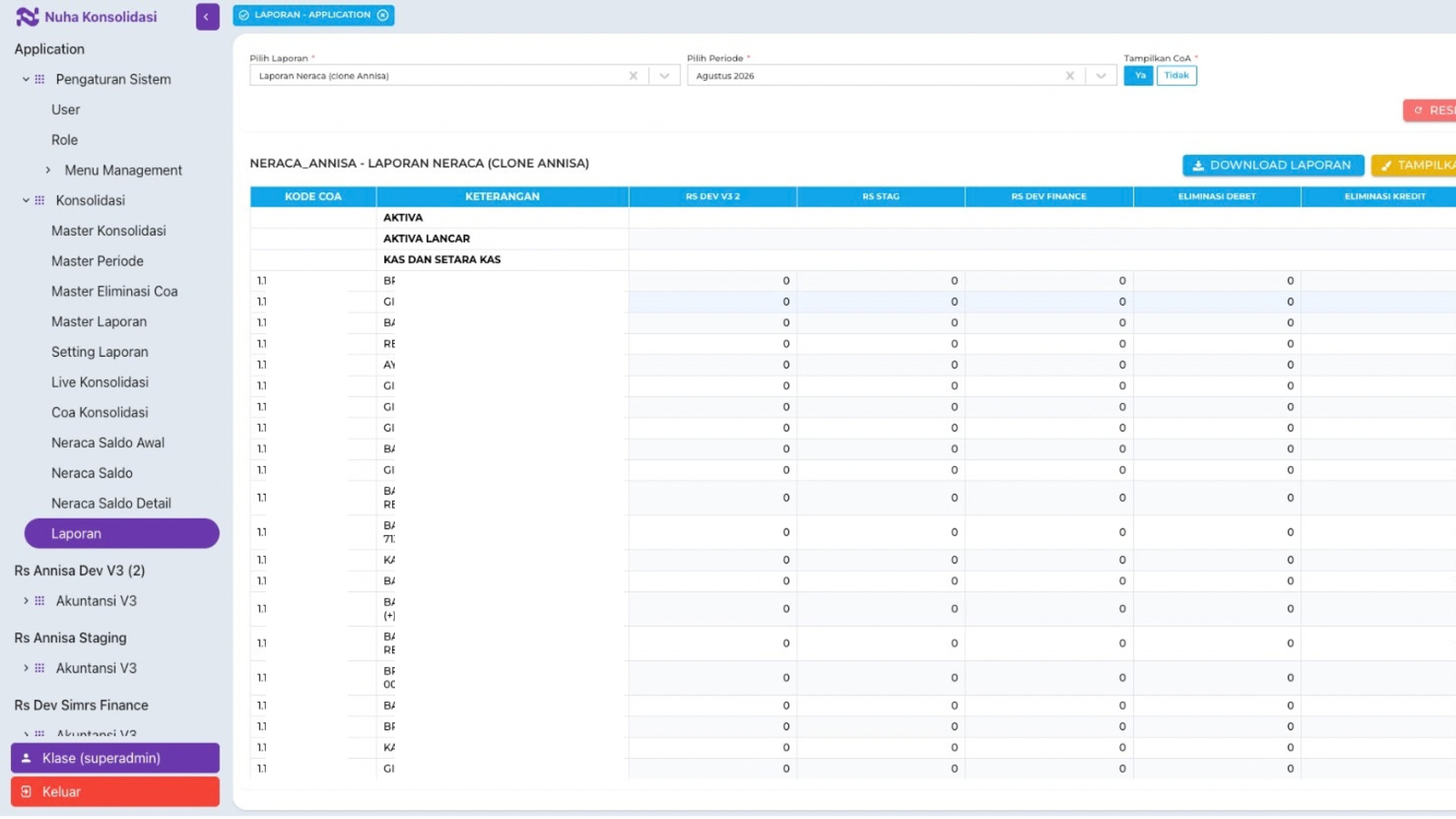Clear the Pilih Periode selection
The image size is (1456, 819).
pos(1070,76)
